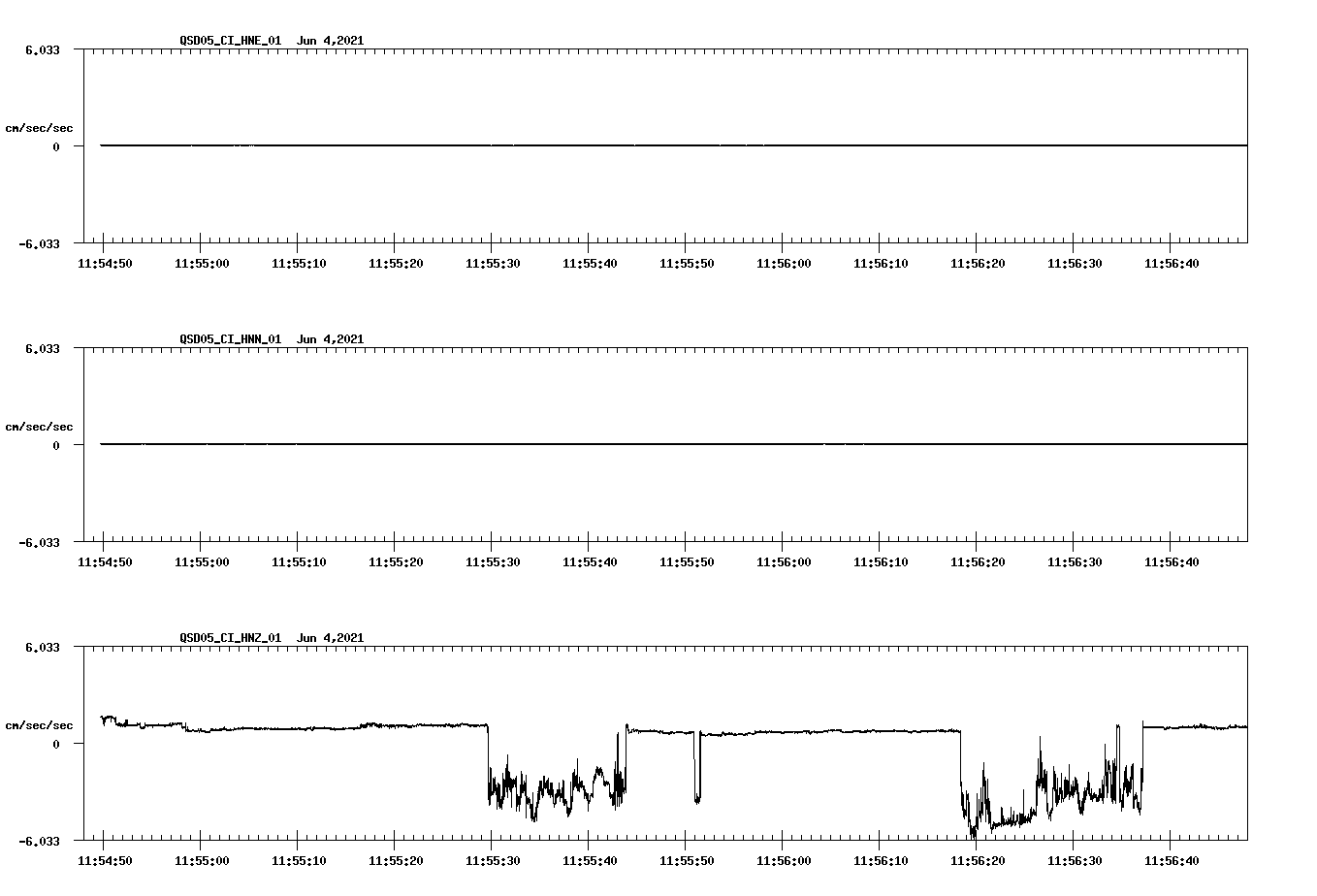Click 11:55:50 label under HNZ plot
This screenshot has width=1317, height=896.
(x=687, y=861)
